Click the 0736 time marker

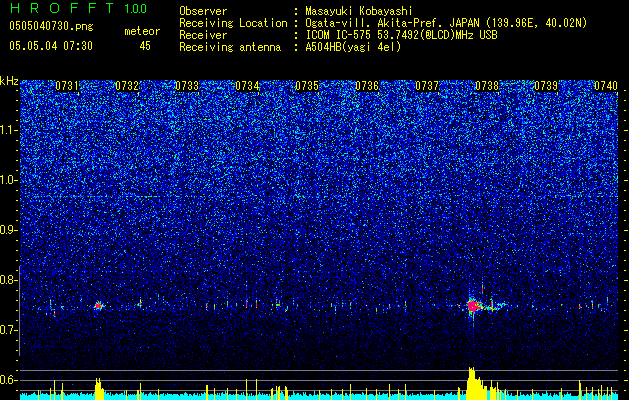[x=367, y=86]
